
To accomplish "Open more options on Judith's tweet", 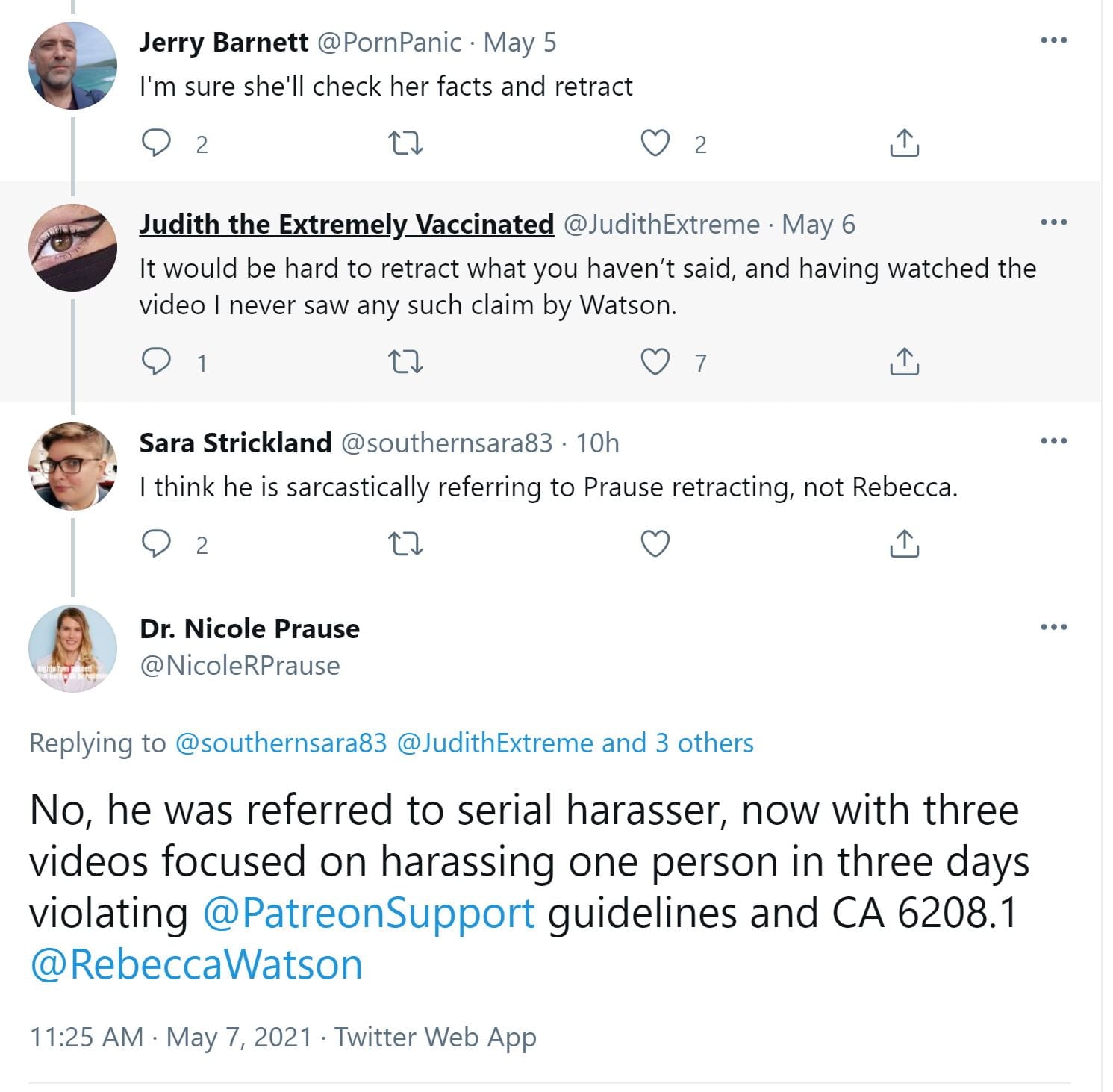I will [x=1053, y=222].
